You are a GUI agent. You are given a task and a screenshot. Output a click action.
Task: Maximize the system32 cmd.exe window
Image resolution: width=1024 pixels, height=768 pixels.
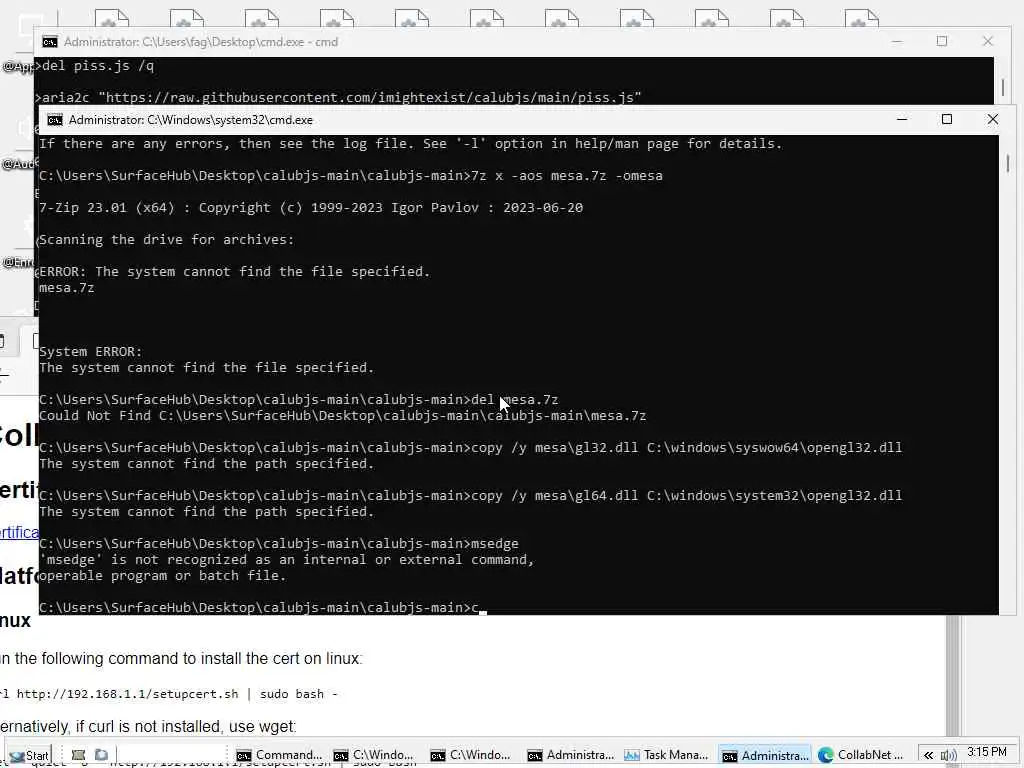coord(947,120)
